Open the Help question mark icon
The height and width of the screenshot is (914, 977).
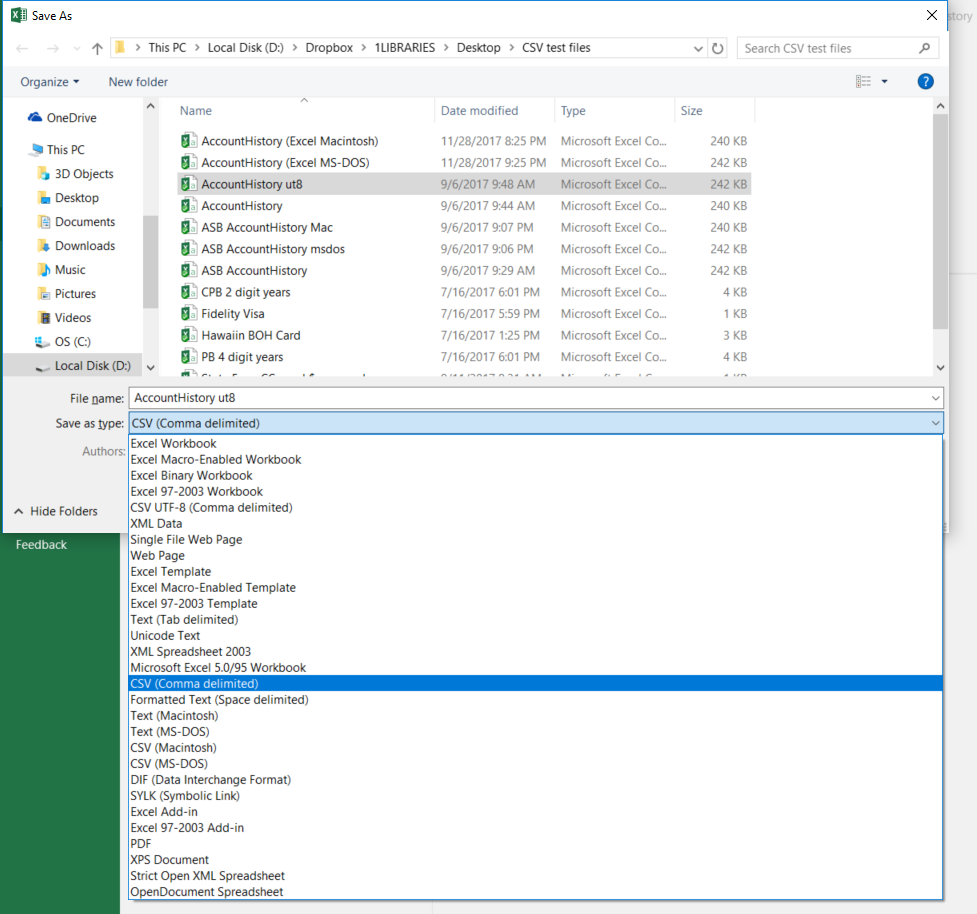click(925, 81)
